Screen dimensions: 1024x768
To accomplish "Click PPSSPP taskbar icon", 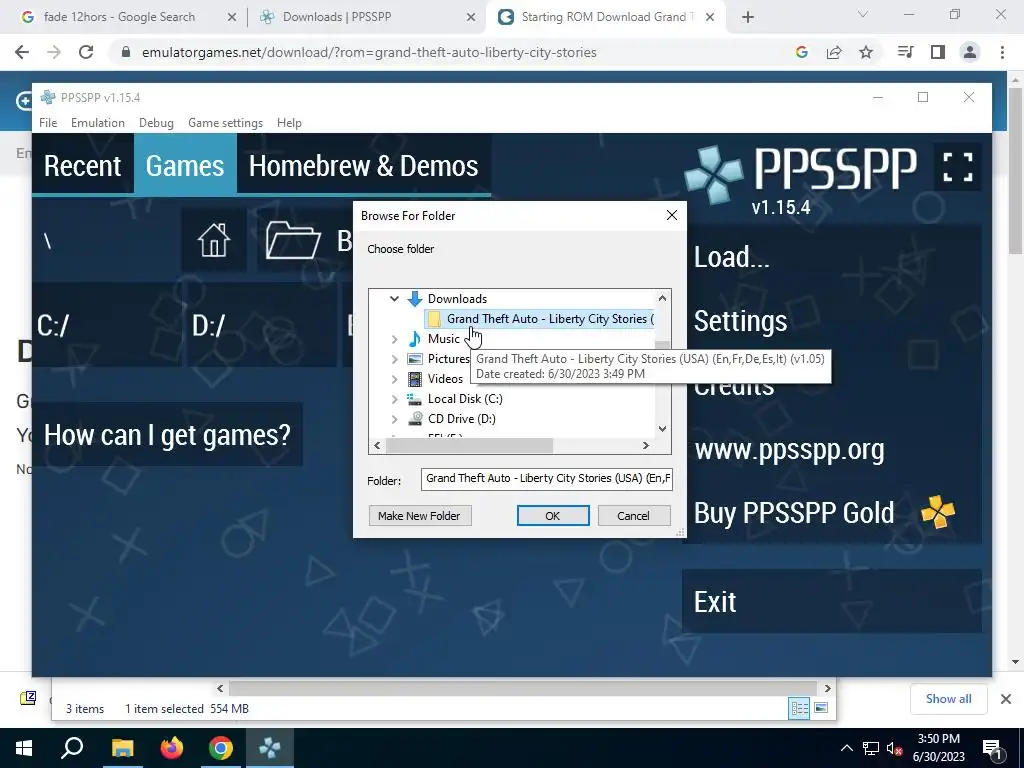I will (270, 748).
